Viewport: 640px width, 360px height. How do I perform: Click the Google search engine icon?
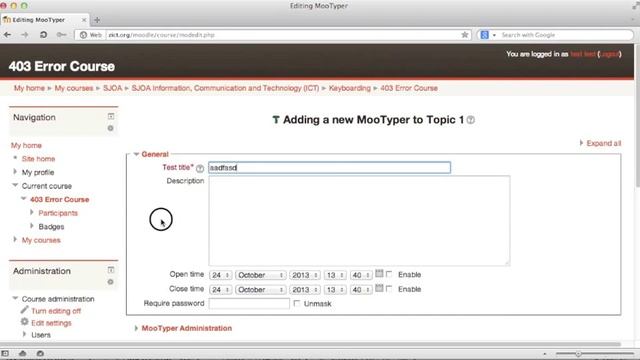[484, 35]
